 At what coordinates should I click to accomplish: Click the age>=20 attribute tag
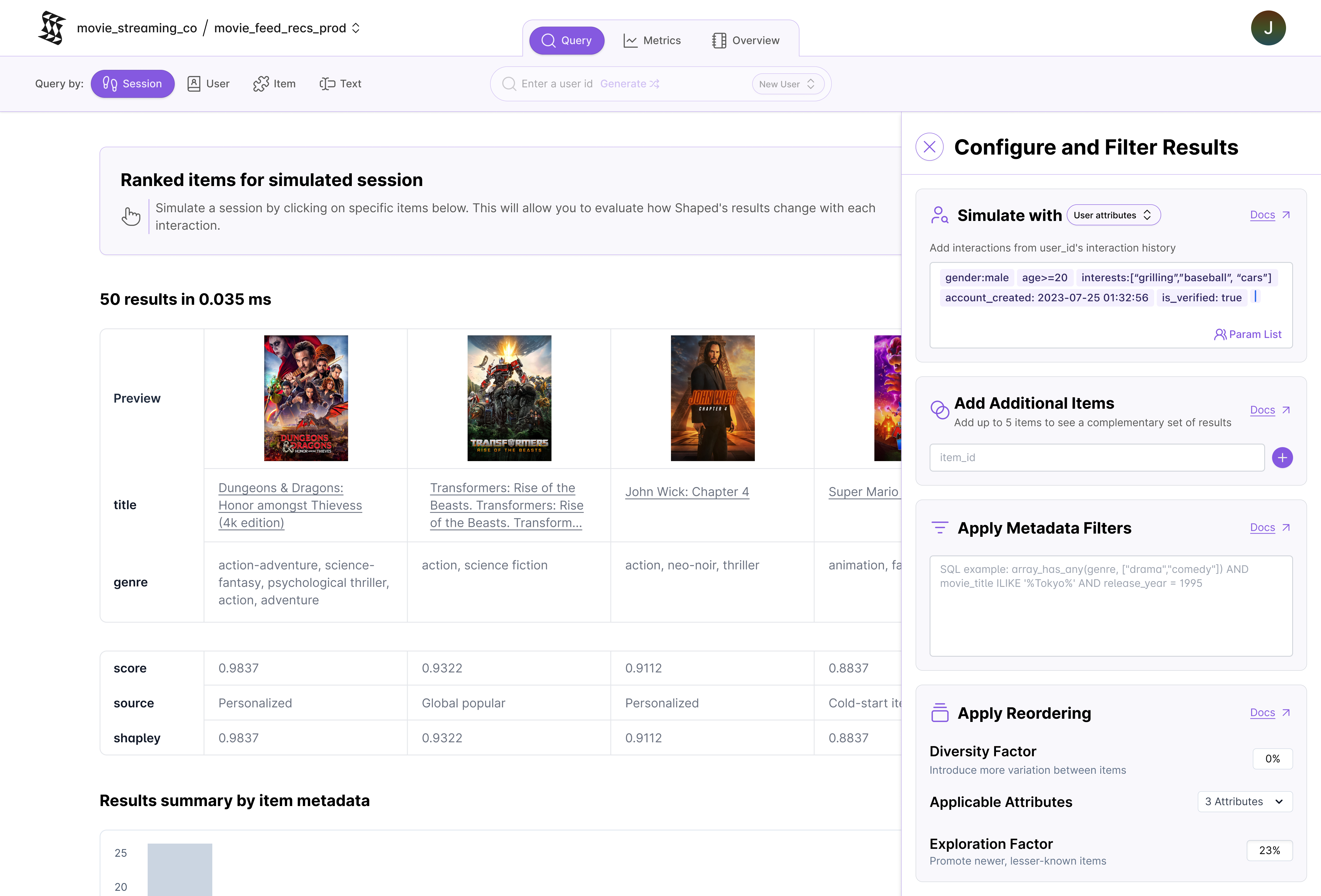(1044, 277)
